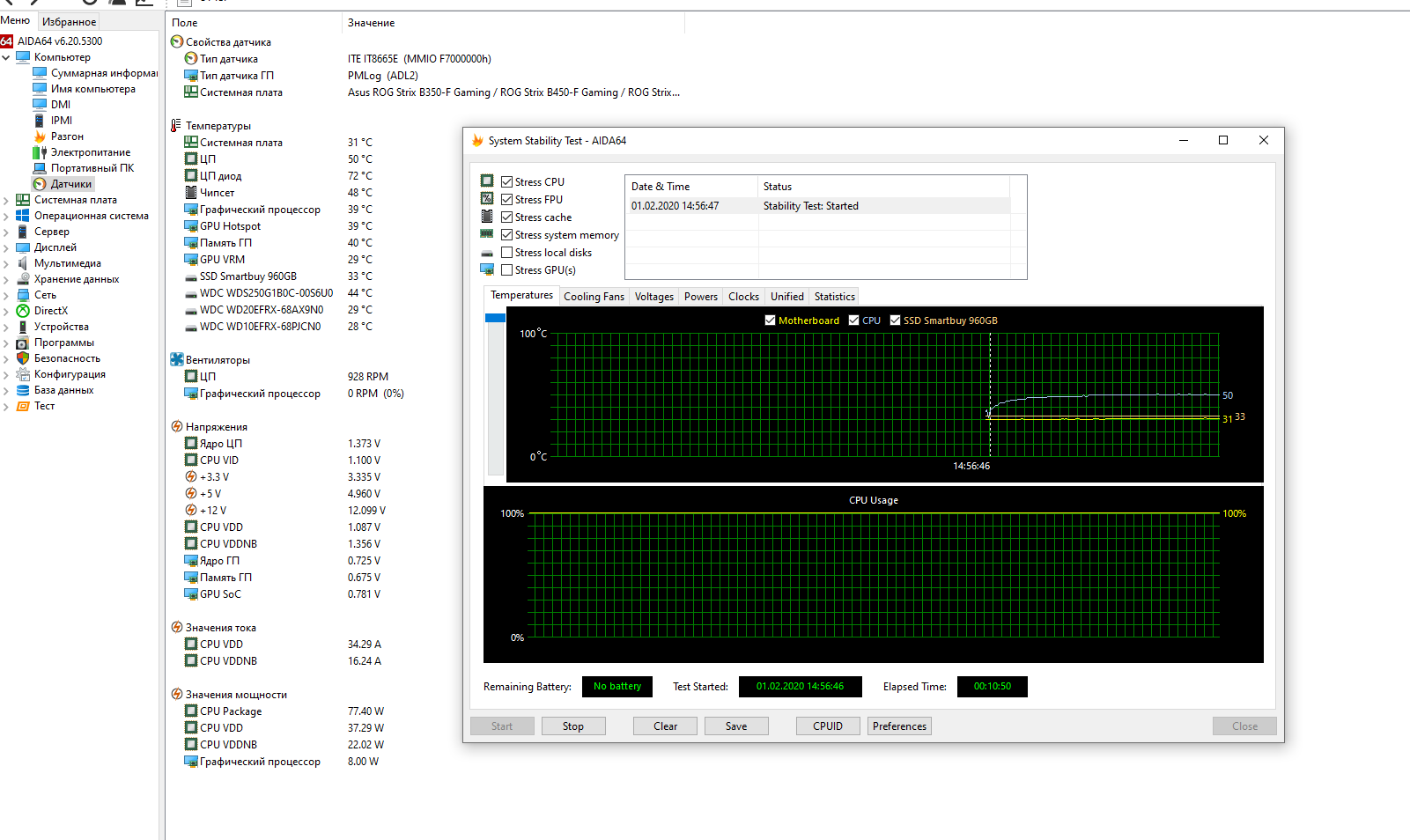This screenshot has height=840, width=1410.
Task: Open the CPUID panel
Action: click(828, 726)
